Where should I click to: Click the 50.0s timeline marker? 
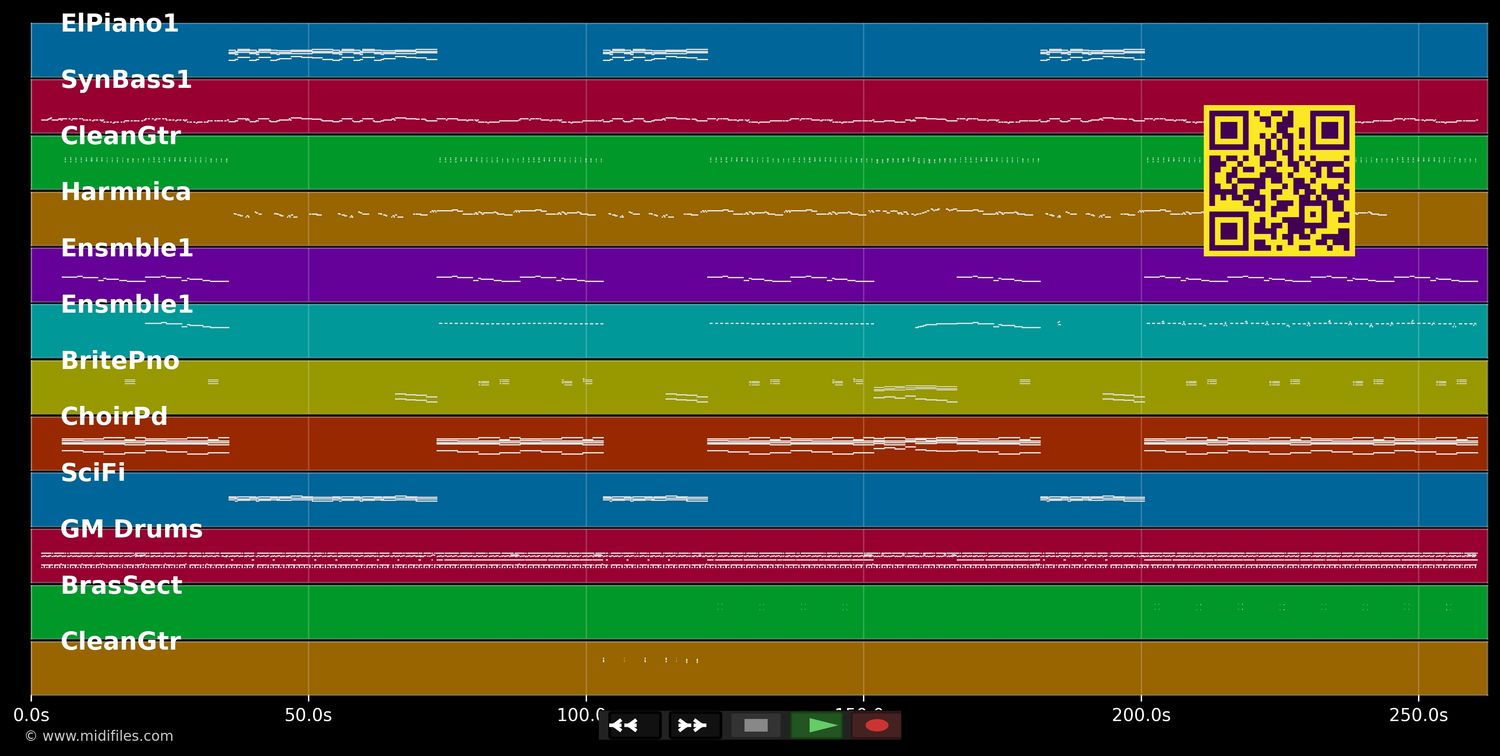coord(308,715)
